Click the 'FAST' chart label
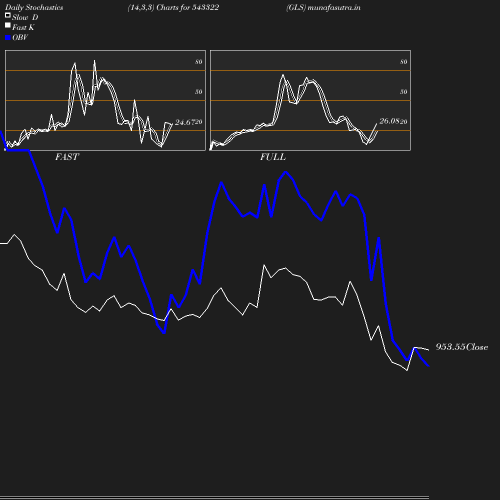 click(x=67, y=157)
